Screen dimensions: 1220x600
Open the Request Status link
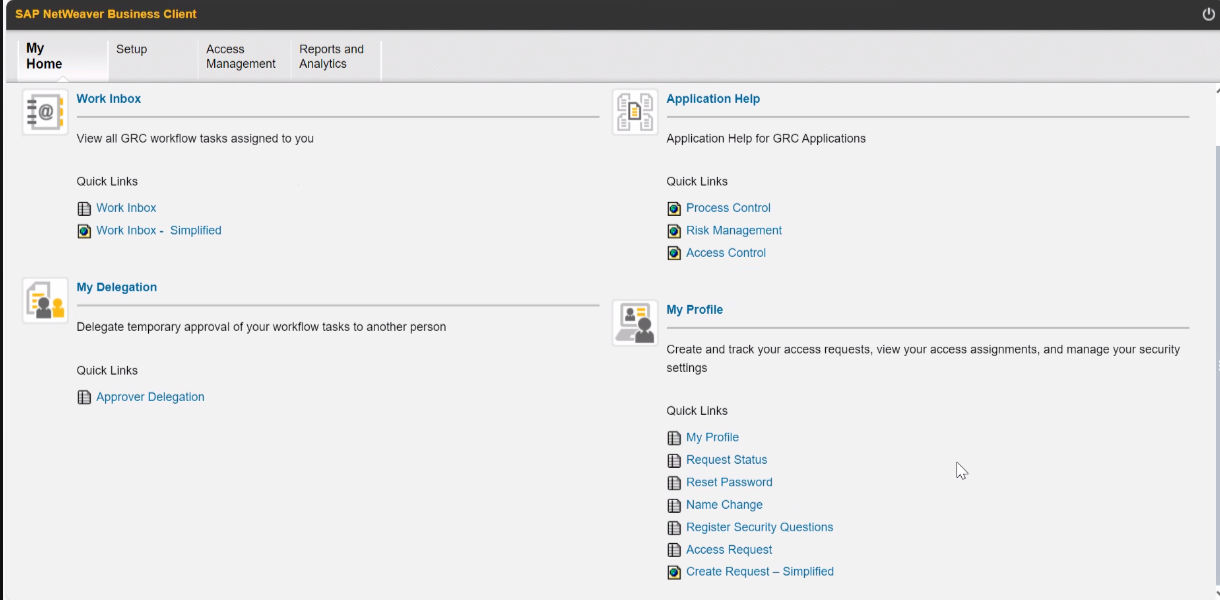tap(726, 460)
